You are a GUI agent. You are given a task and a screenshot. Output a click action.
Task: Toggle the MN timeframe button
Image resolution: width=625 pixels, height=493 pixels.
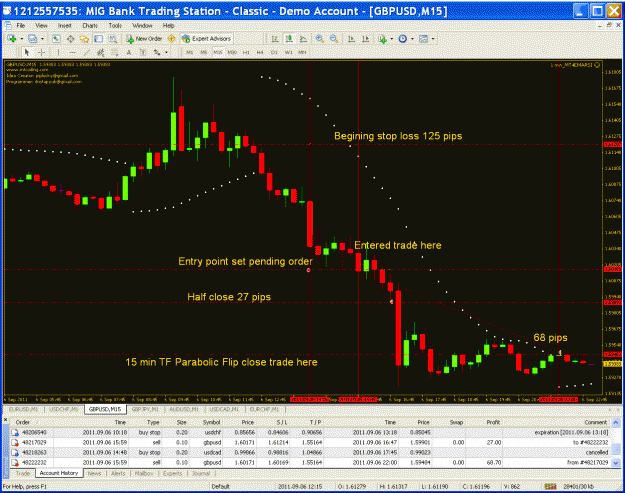click(303, 52)
